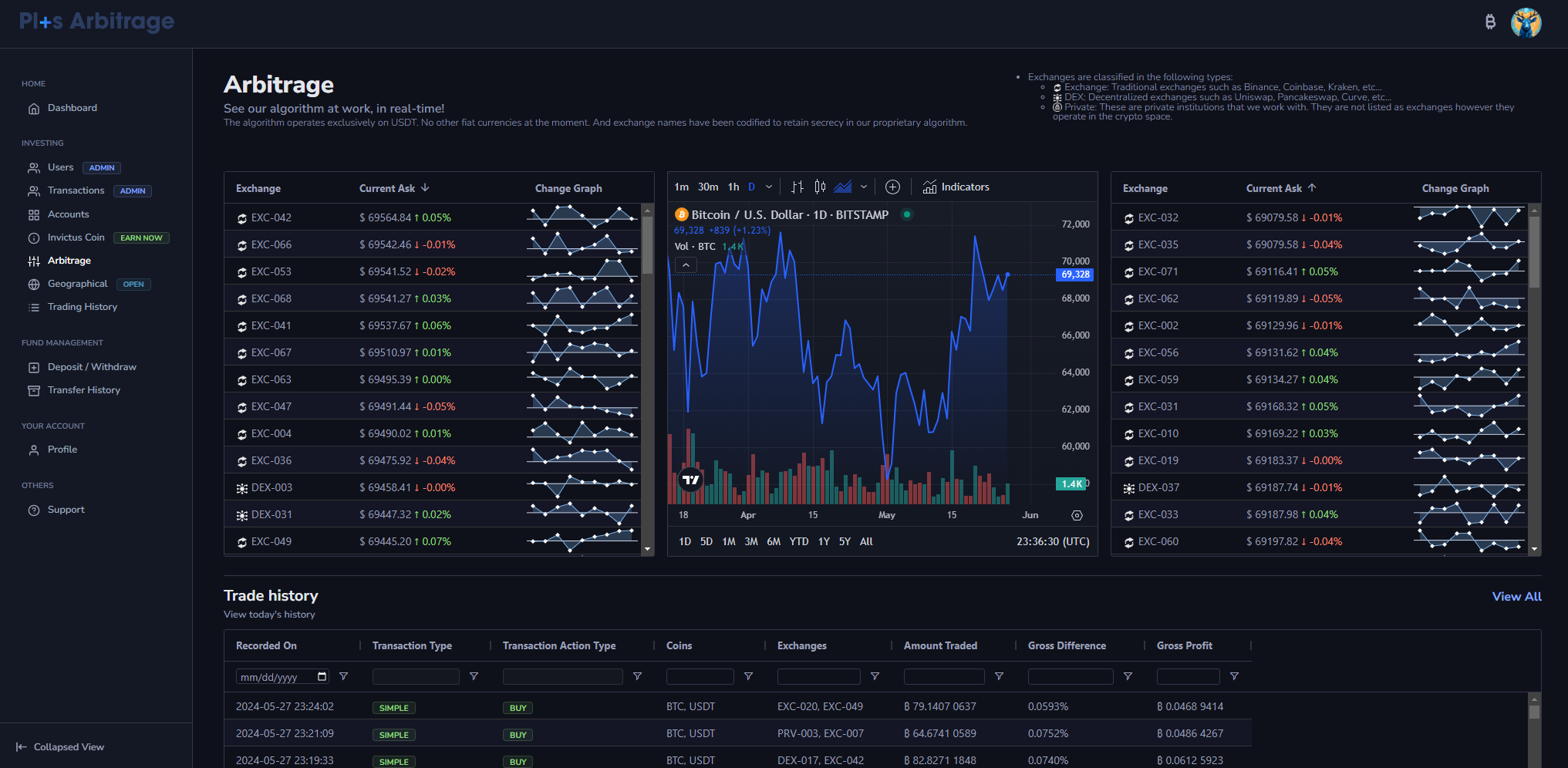
Task: Open chart Indicators
Action: click(x=956, y=187)
